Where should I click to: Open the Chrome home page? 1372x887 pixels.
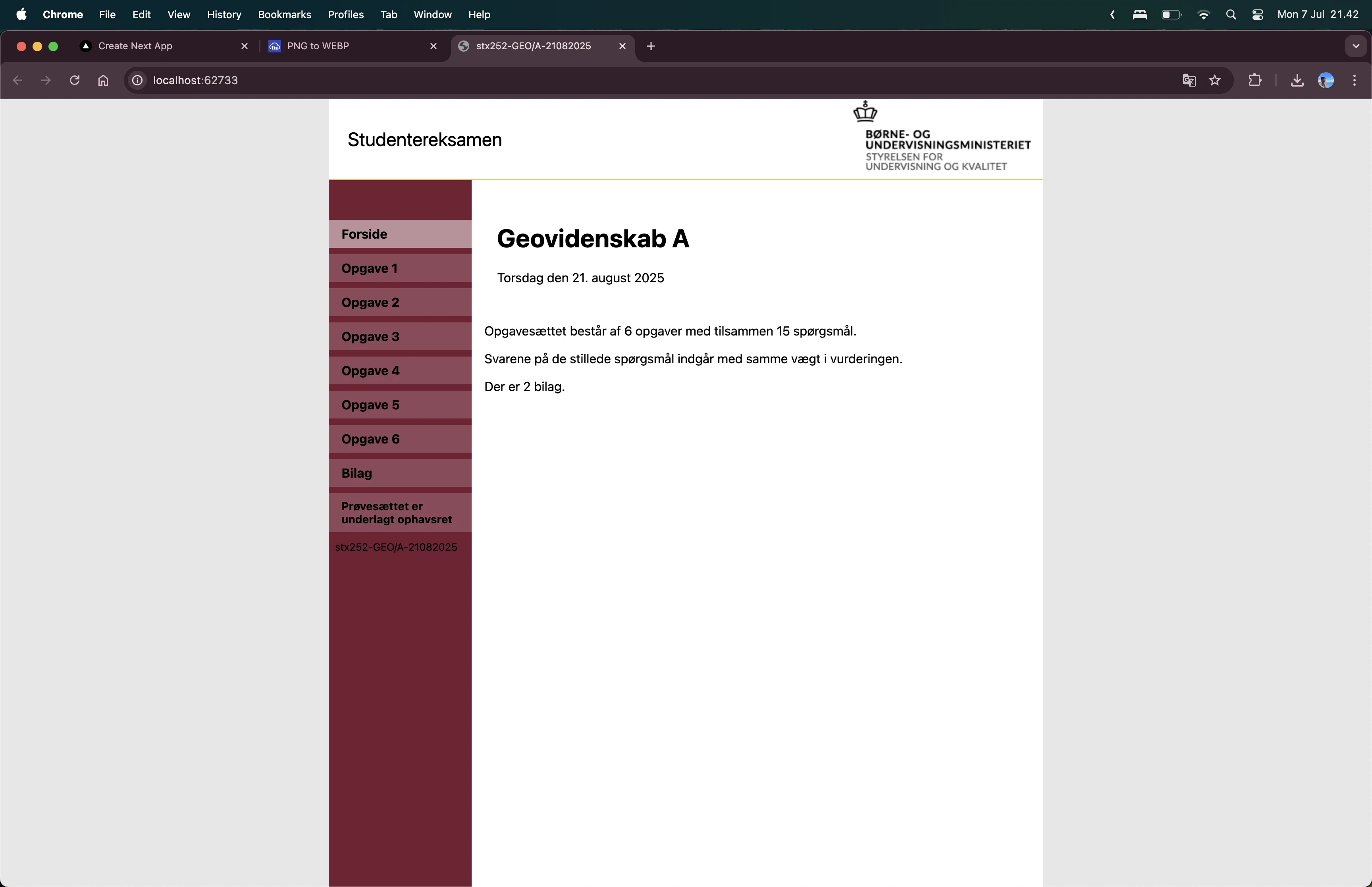102,80
